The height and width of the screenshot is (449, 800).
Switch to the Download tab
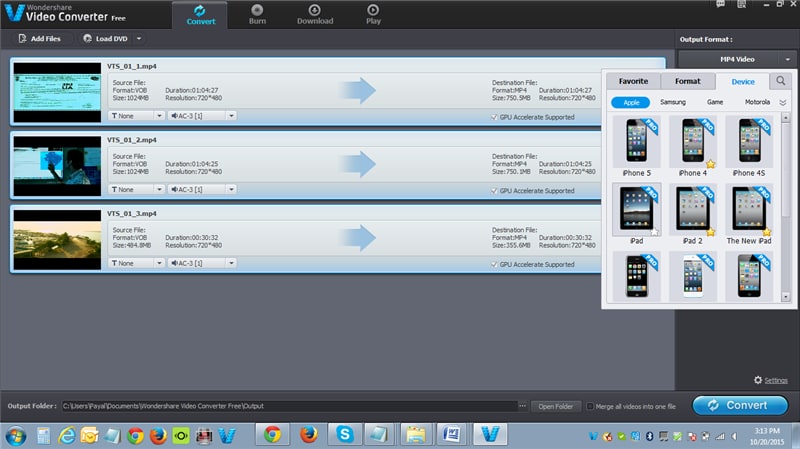point(315,14)
